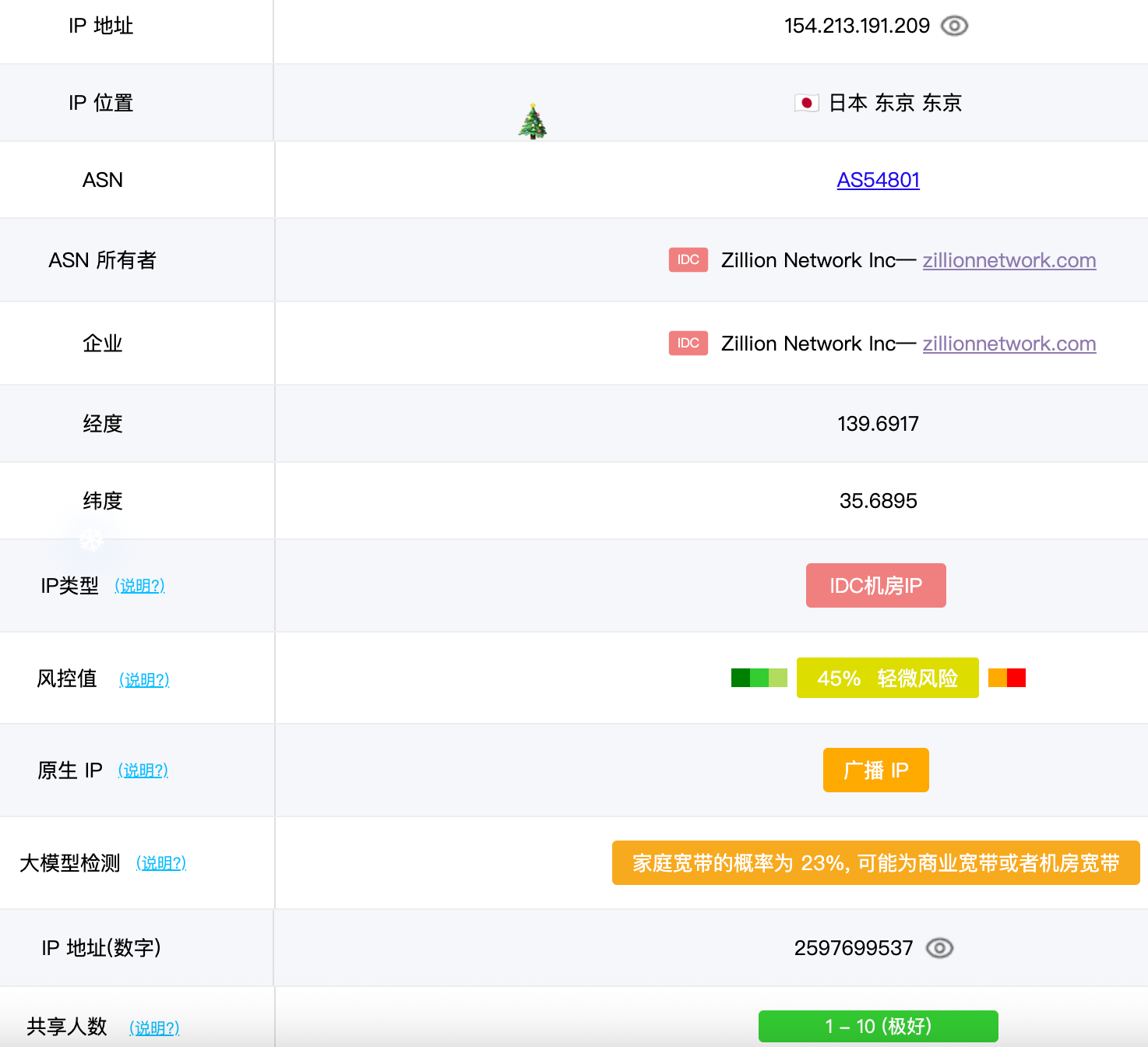The width and height of the screenshot is (1148, 1047).
Task: Click the IDC机房IP type badge
Action: [x=875, y=586]
